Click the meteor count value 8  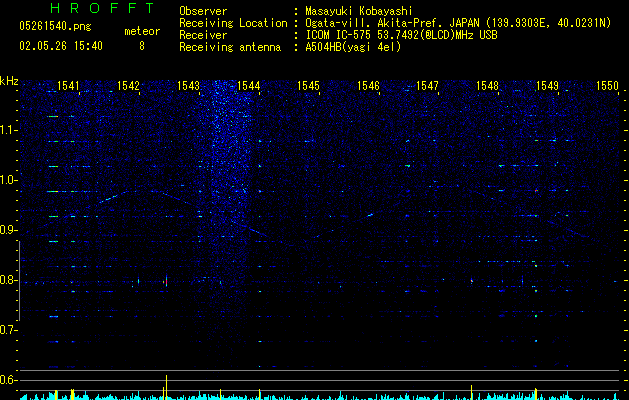coord(142,46)
